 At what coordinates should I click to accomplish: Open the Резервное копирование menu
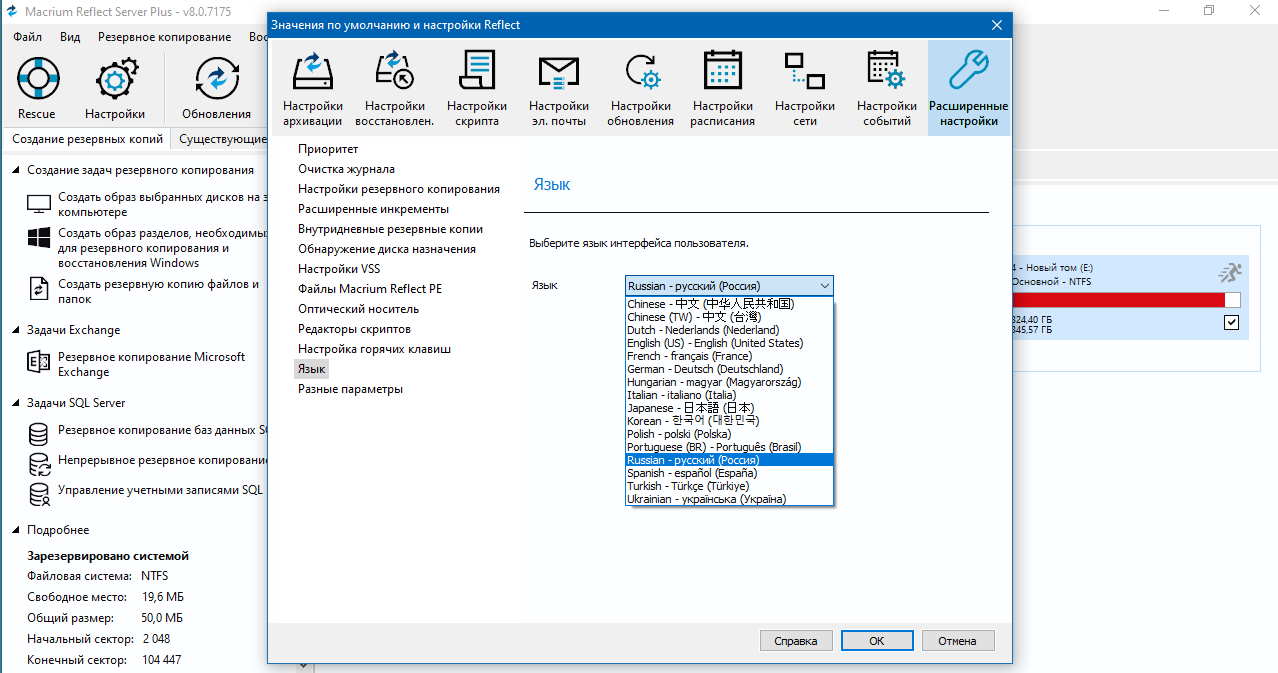pyautogui.click(x=164, y=37)
